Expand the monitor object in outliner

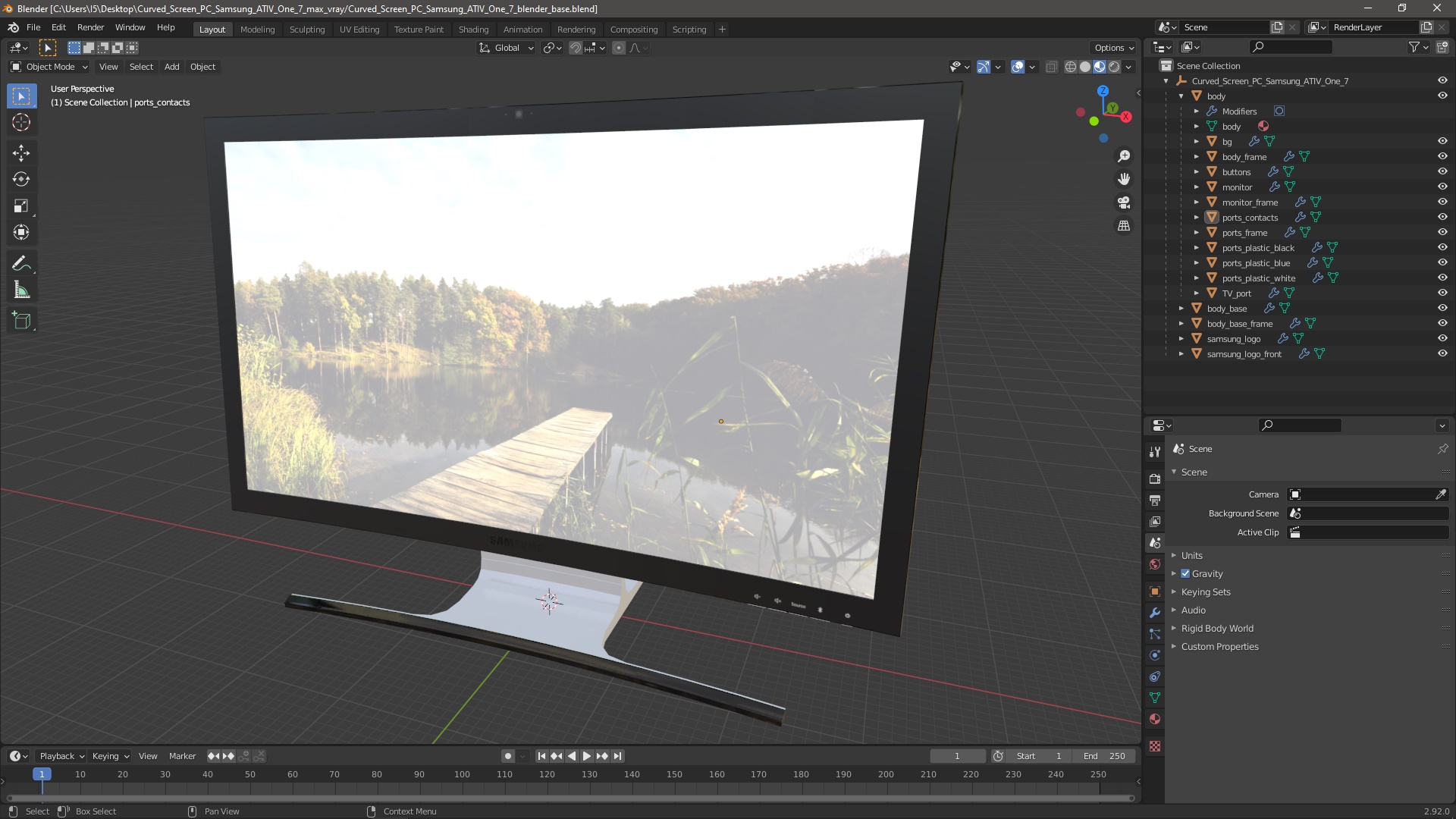click(x=1197, y=187)
